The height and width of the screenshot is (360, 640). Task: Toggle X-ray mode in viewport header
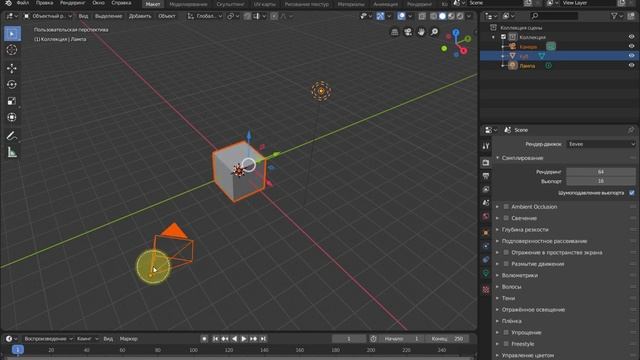click(x=422, y=16)
